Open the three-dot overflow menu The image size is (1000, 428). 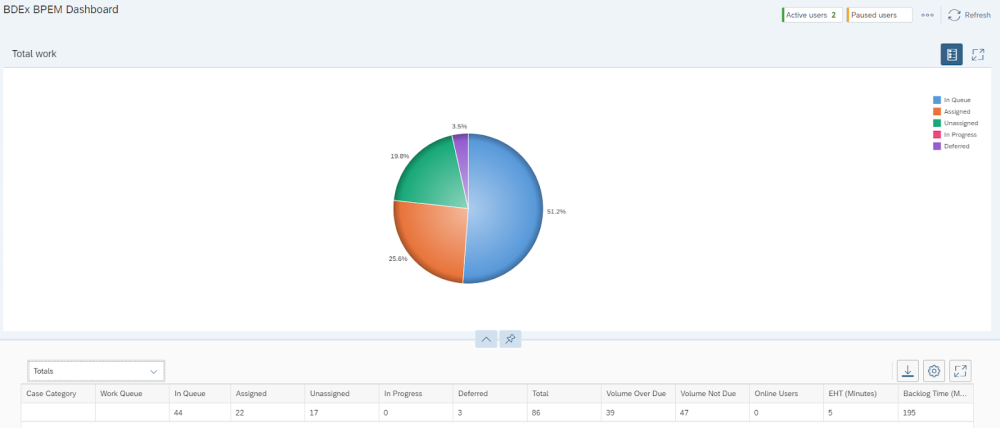point(927,15)
